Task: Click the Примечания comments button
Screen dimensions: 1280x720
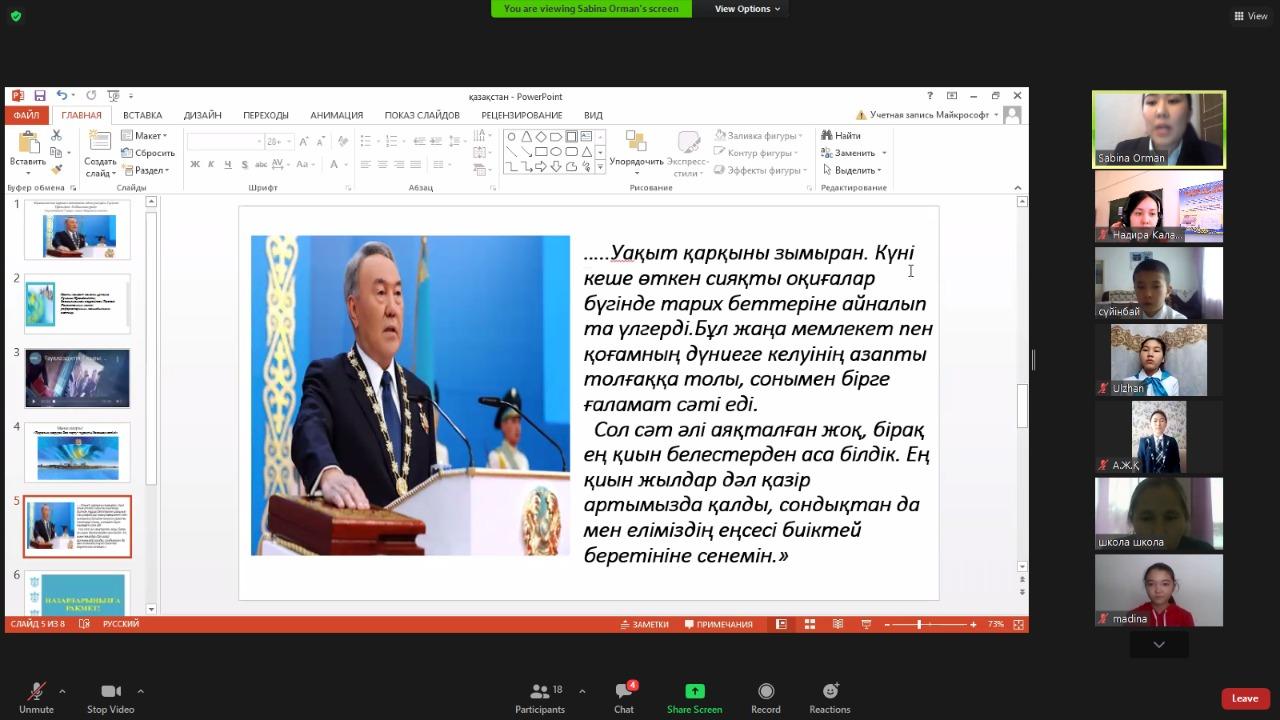Action: [x=718, y=625]
